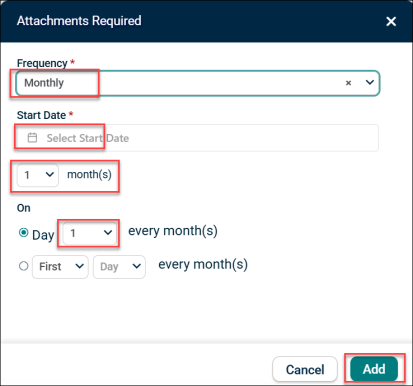Click the 'every month(s)' text beside Day

173,231
